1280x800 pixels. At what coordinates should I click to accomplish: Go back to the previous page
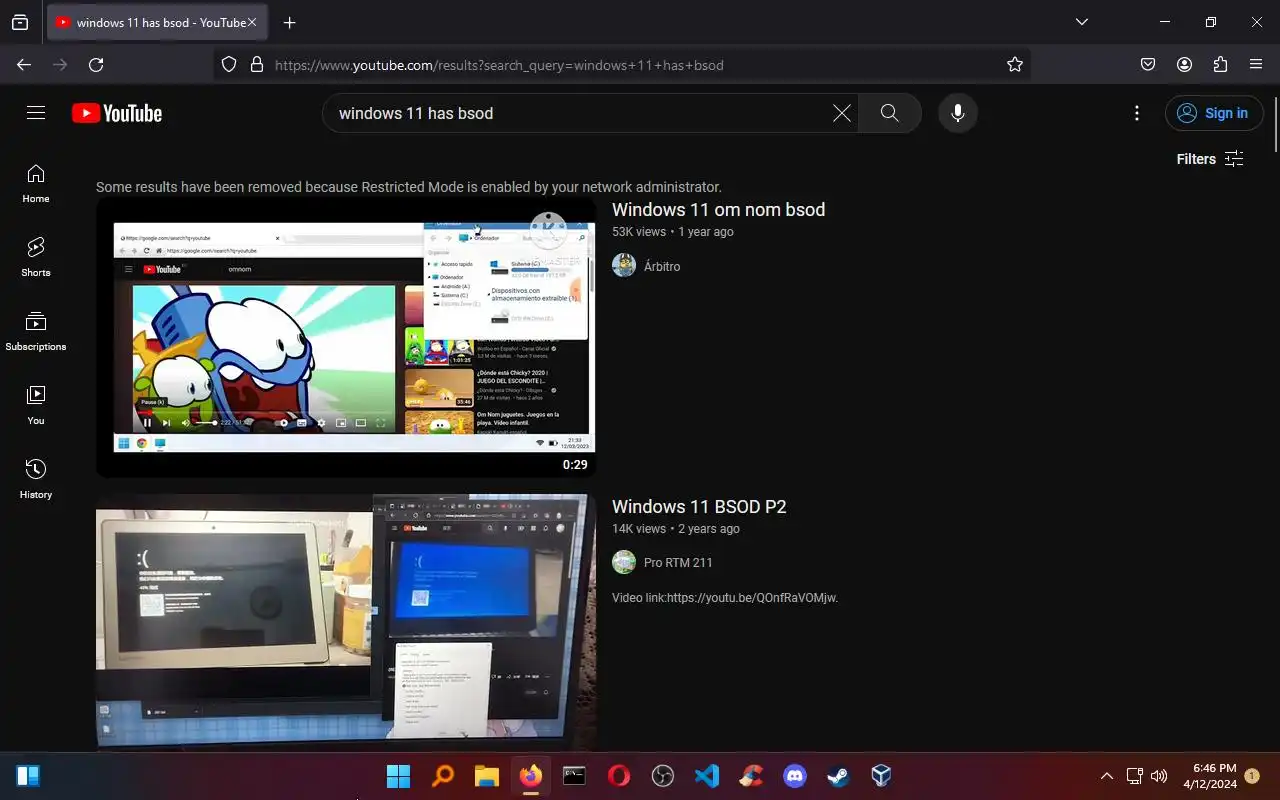[x=24, y=65]
